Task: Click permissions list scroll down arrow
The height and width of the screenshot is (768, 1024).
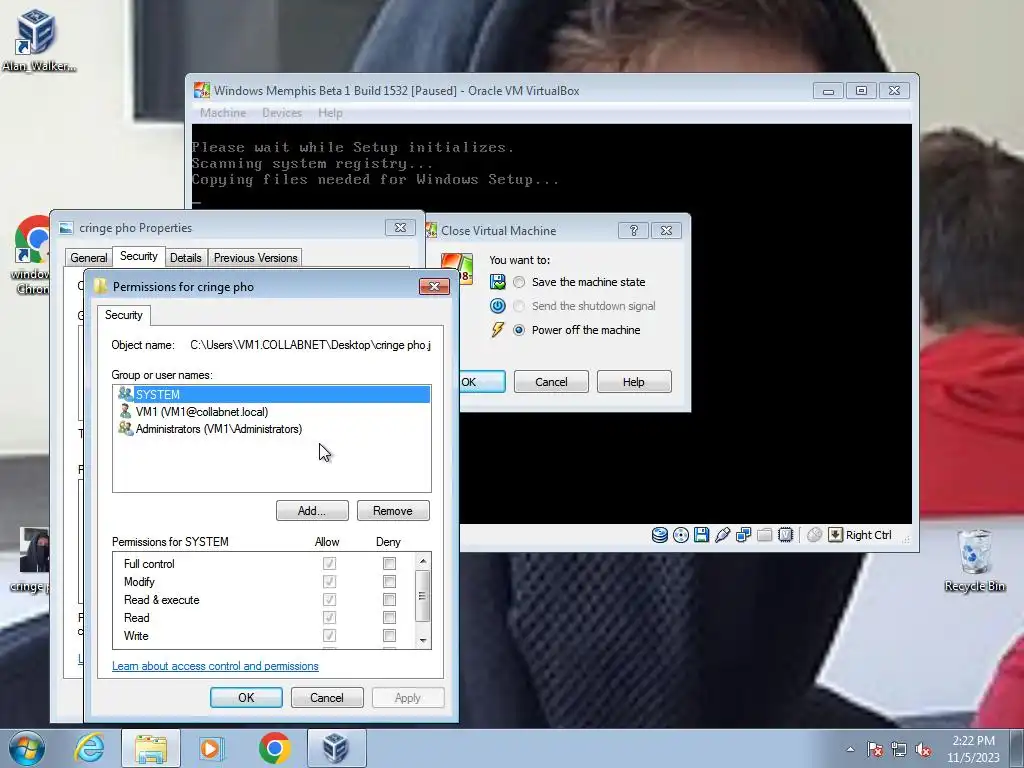Action: point(423,641)
